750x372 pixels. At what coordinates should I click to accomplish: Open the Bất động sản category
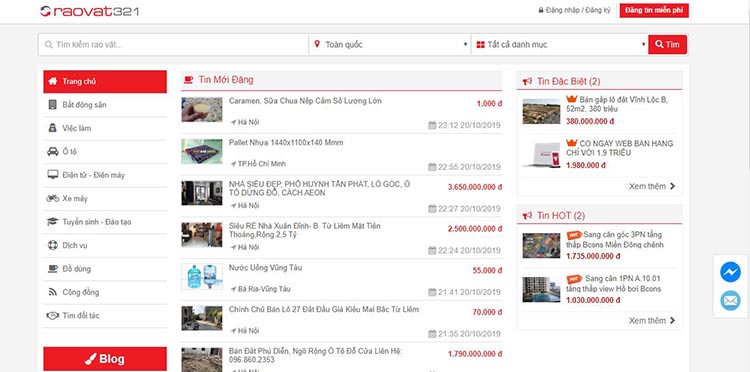pos(105,105)
